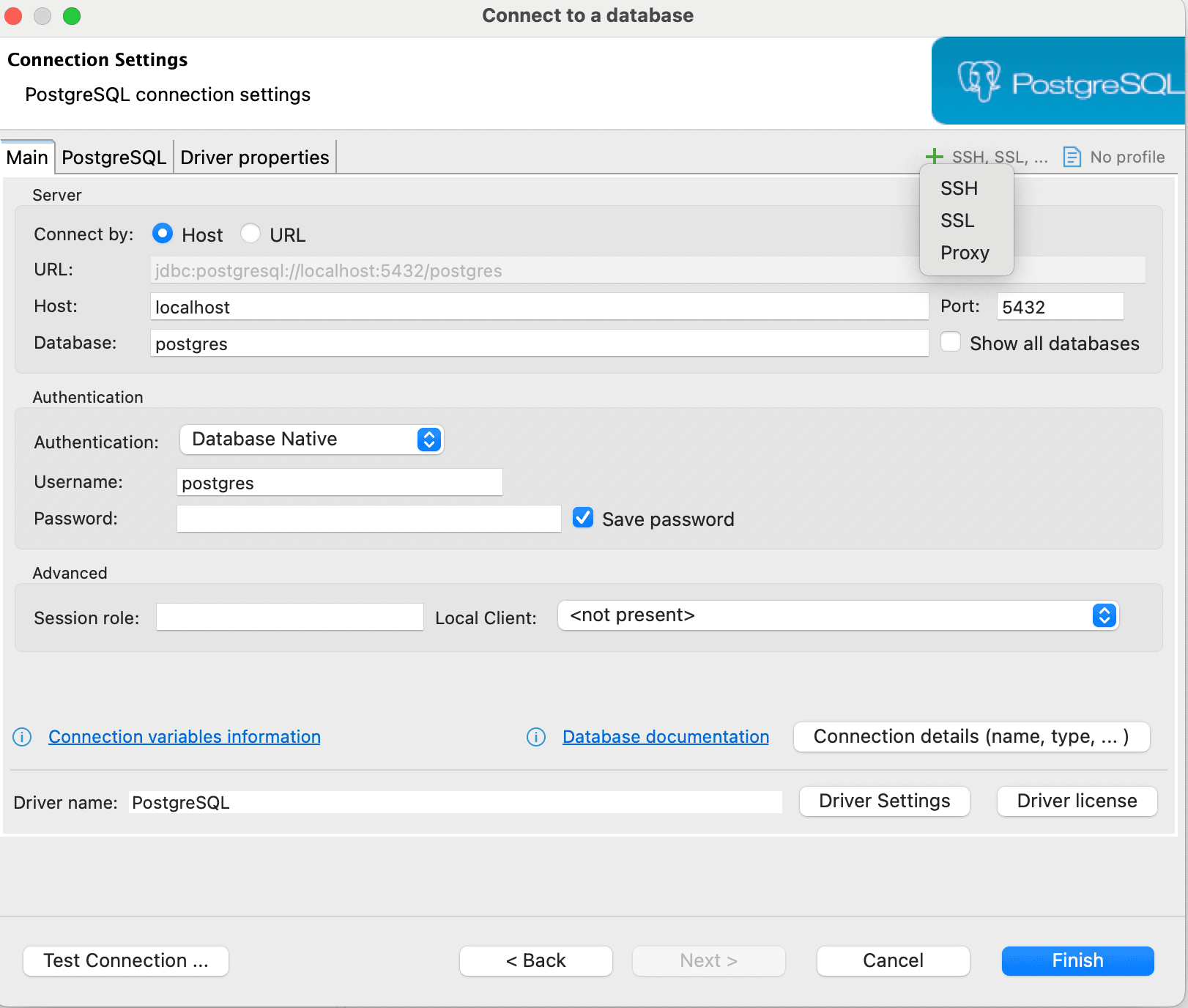1188x1008 pixels.
Task: View the Driver license
Action: click(x=1077, y=801)
